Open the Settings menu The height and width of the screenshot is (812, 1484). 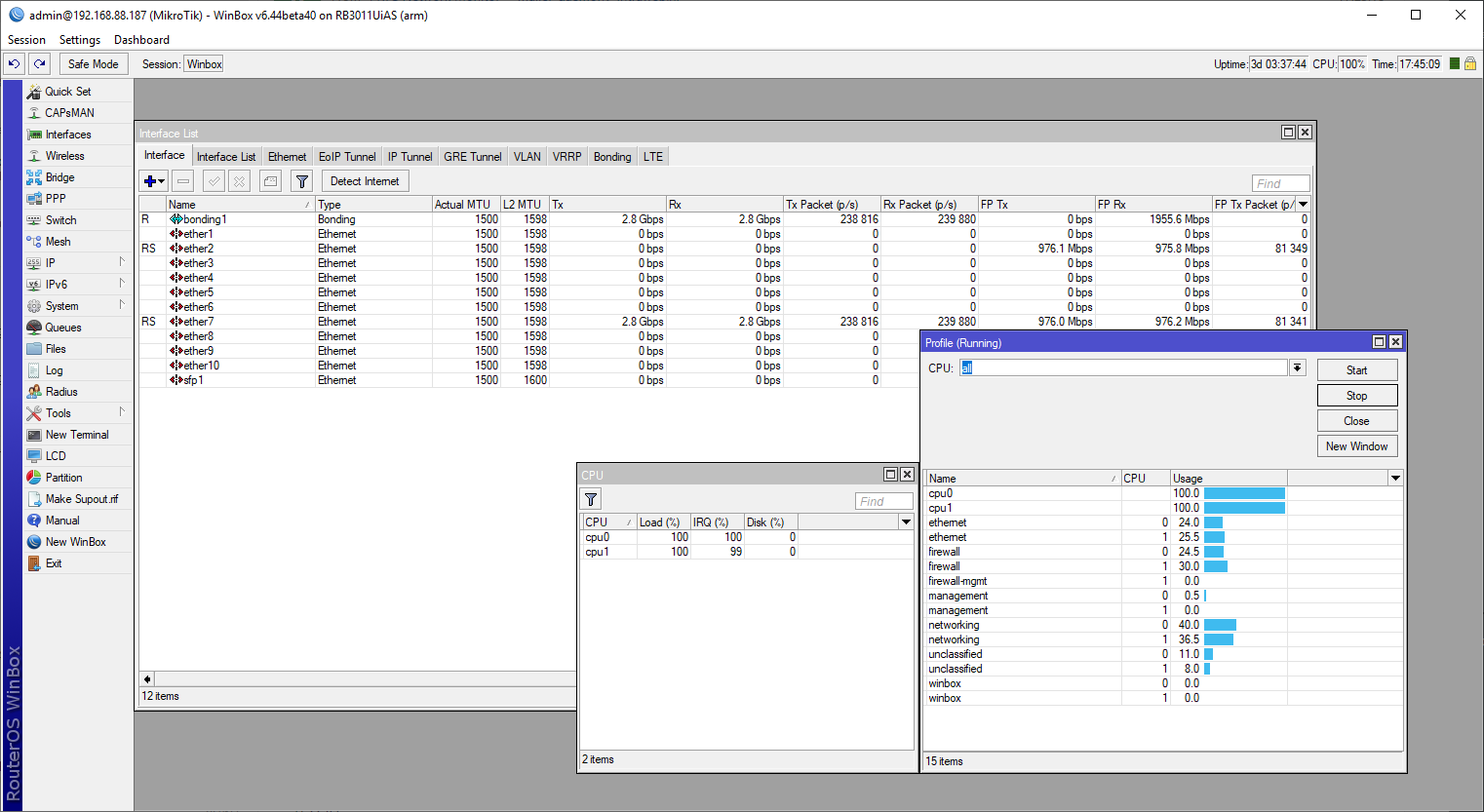[79, 40]
